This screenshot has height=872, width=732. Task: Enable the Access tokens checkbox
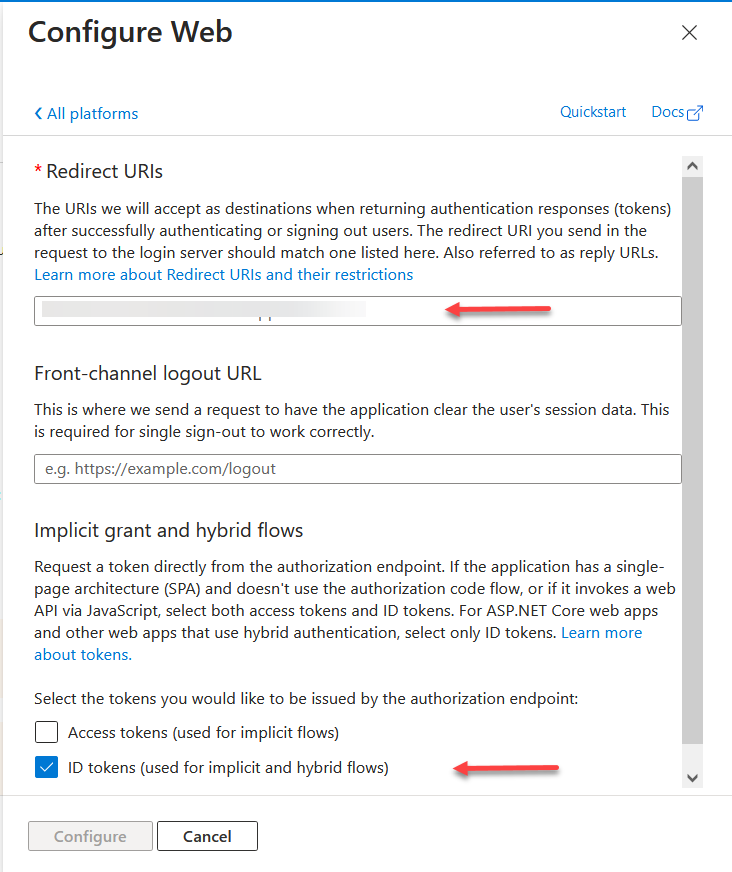(47, 733)
